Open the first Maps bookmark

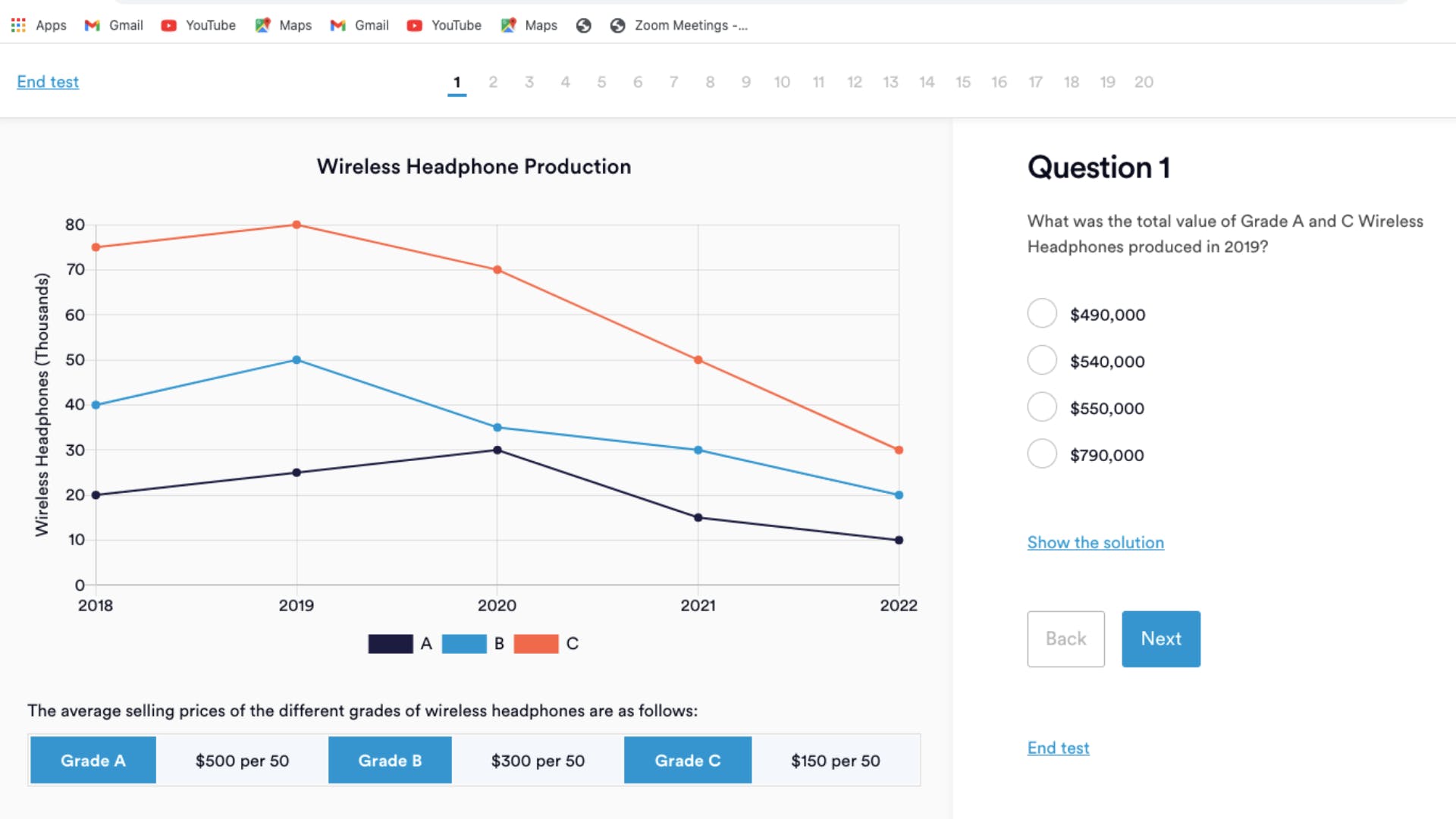[x=284, y=25]
